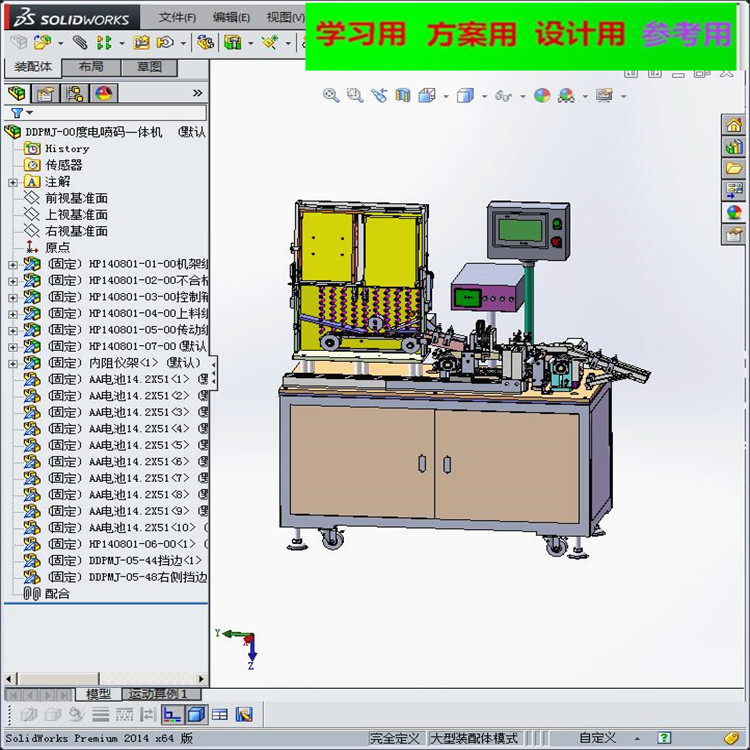Switch to the 装配体 tab
750x750 pixels.
click(x=33, y=67)
